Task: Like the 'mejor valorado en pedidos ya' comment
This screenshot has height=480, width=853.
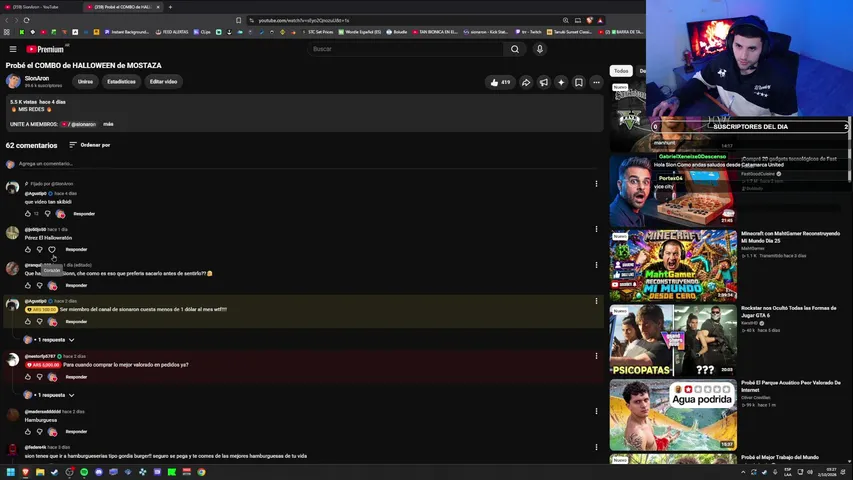Action: click(x=28, y=377)
